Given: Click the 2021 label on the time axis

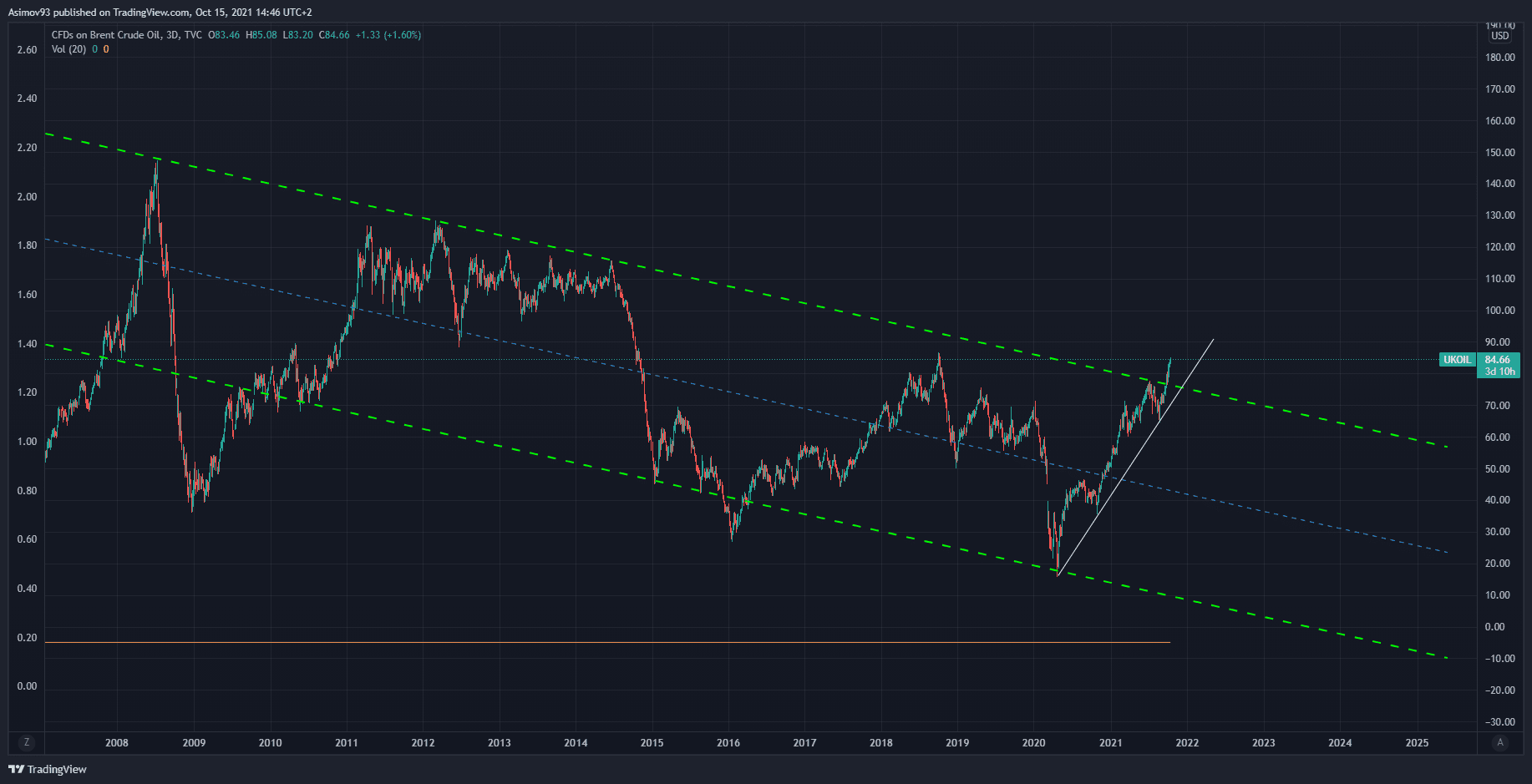Looking at the screenshot, I should click(1110, 743).
